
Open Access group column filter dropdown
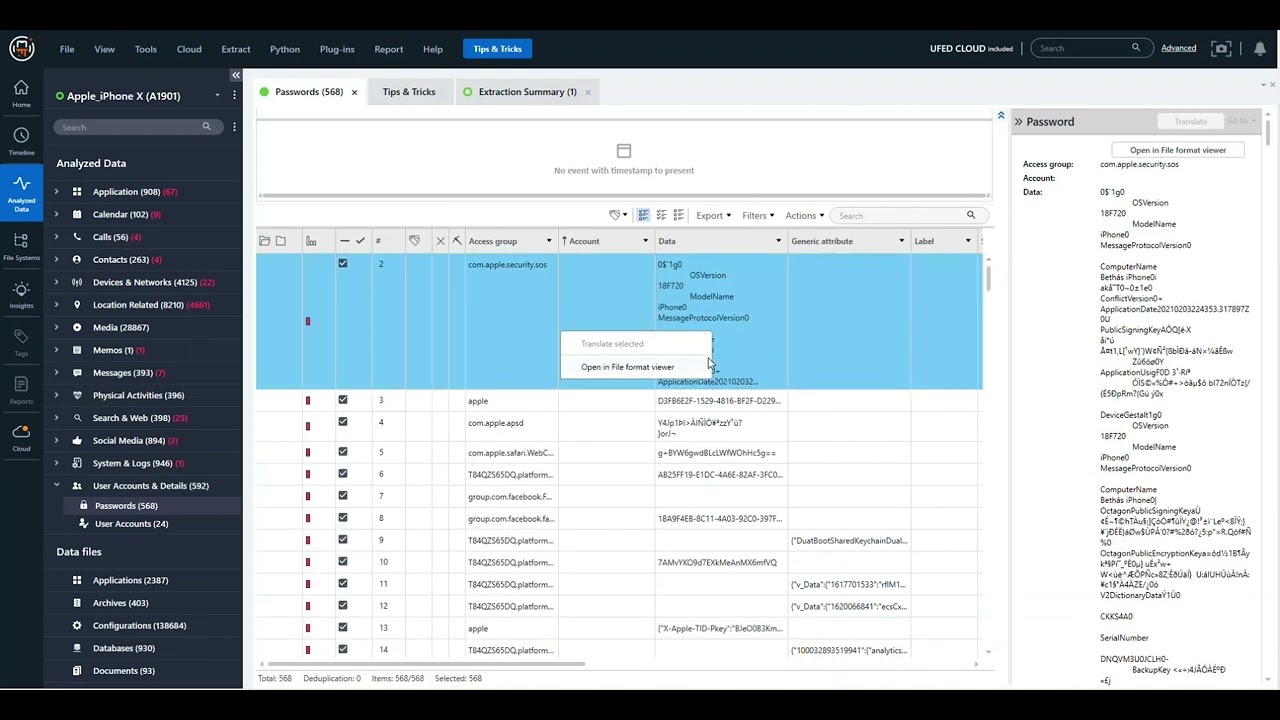(x=548, y=241)
